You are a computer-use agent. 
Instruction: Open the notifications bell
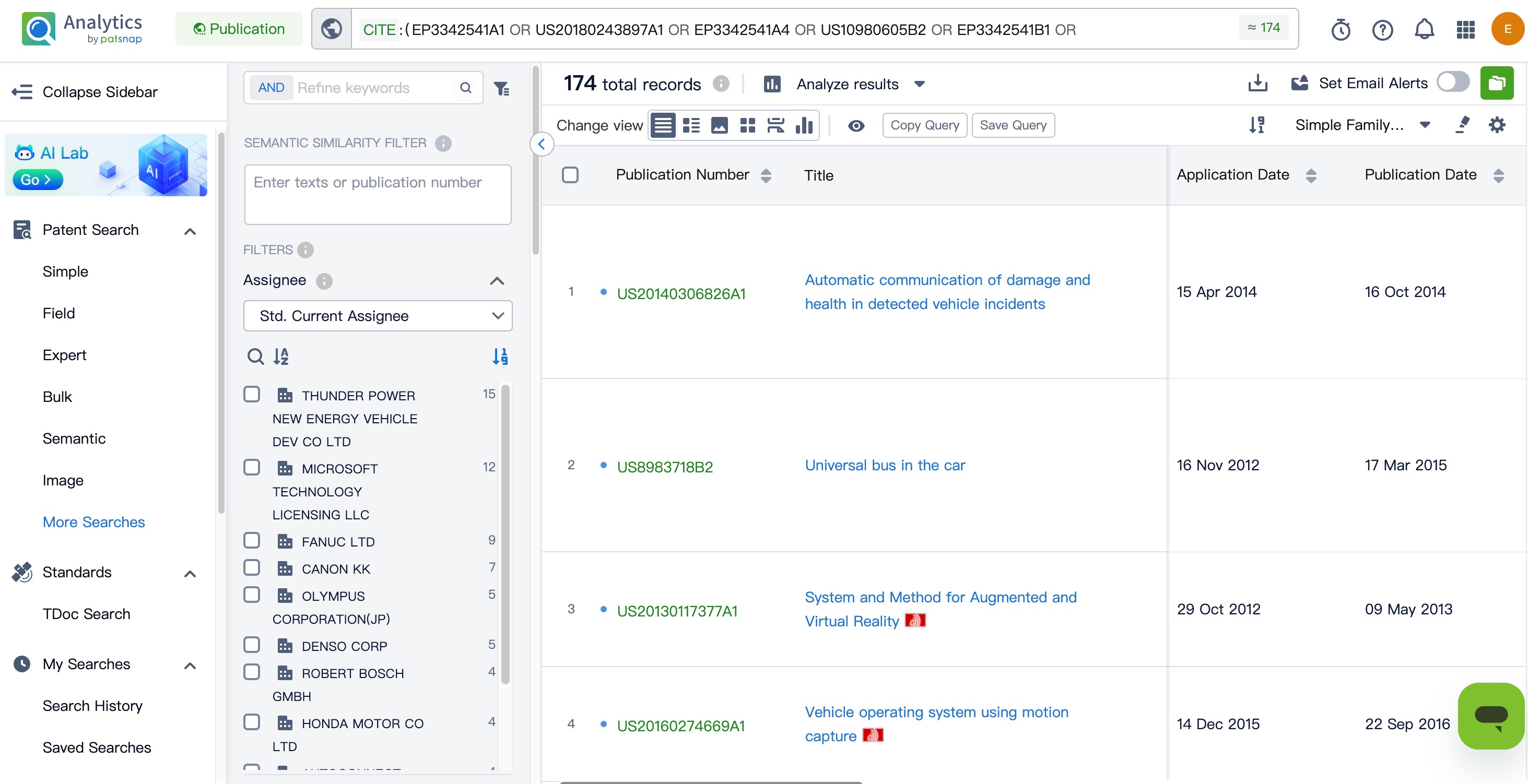pos(1424,29)
